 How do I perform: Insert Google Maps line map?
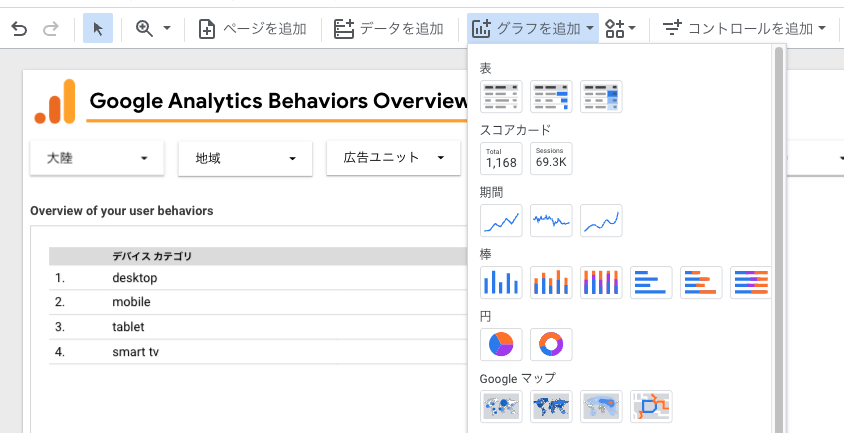[x=651, y=406]
